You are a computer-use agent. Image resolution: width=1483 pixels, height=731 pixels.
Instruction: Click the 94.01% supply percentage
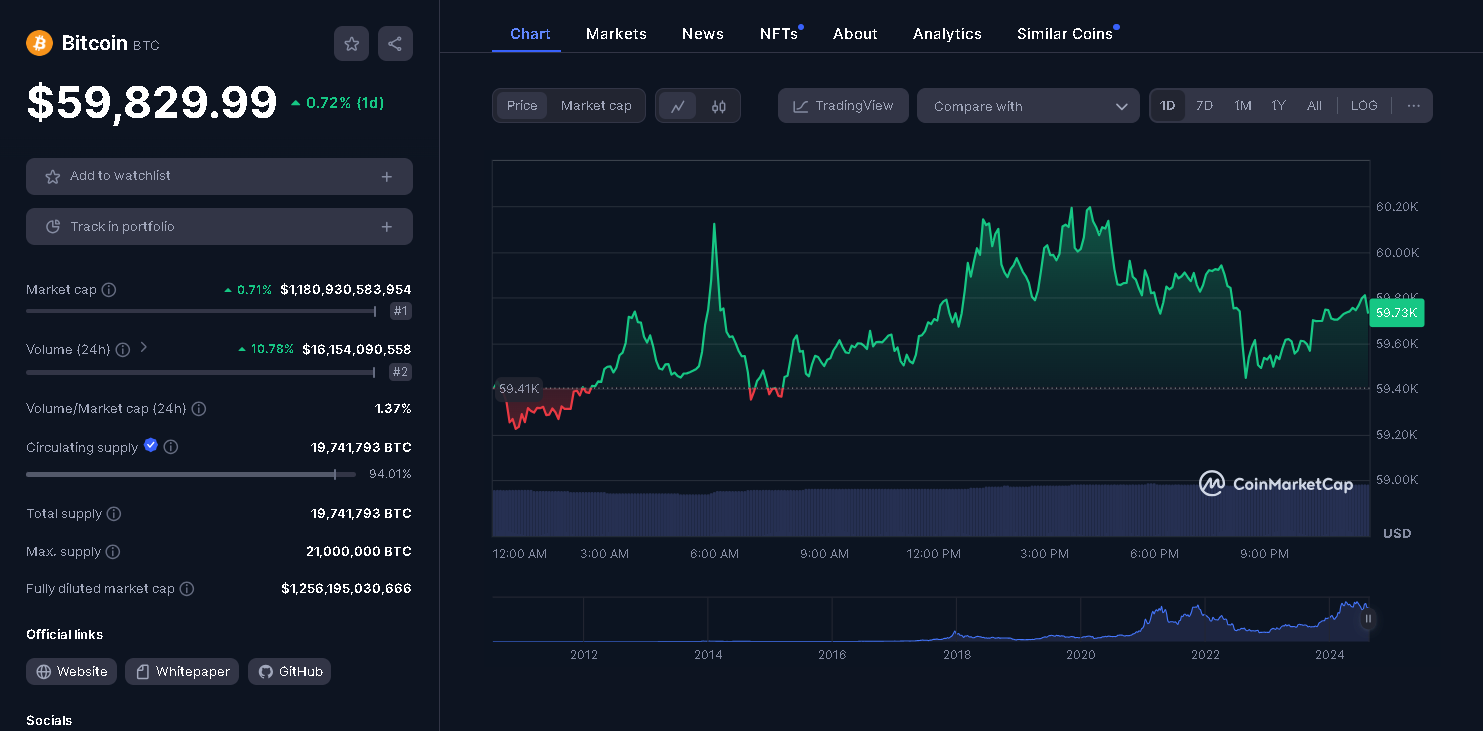click(x=390, y=474)
